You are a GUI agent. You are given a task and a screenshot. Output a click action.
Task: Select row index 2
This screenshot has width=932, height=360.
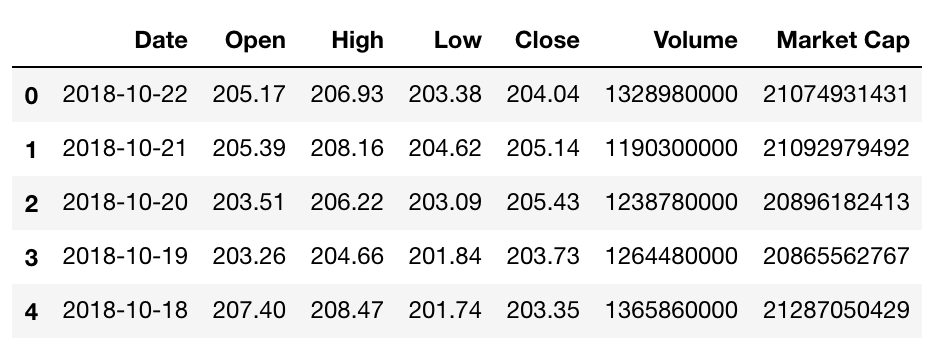31,204
